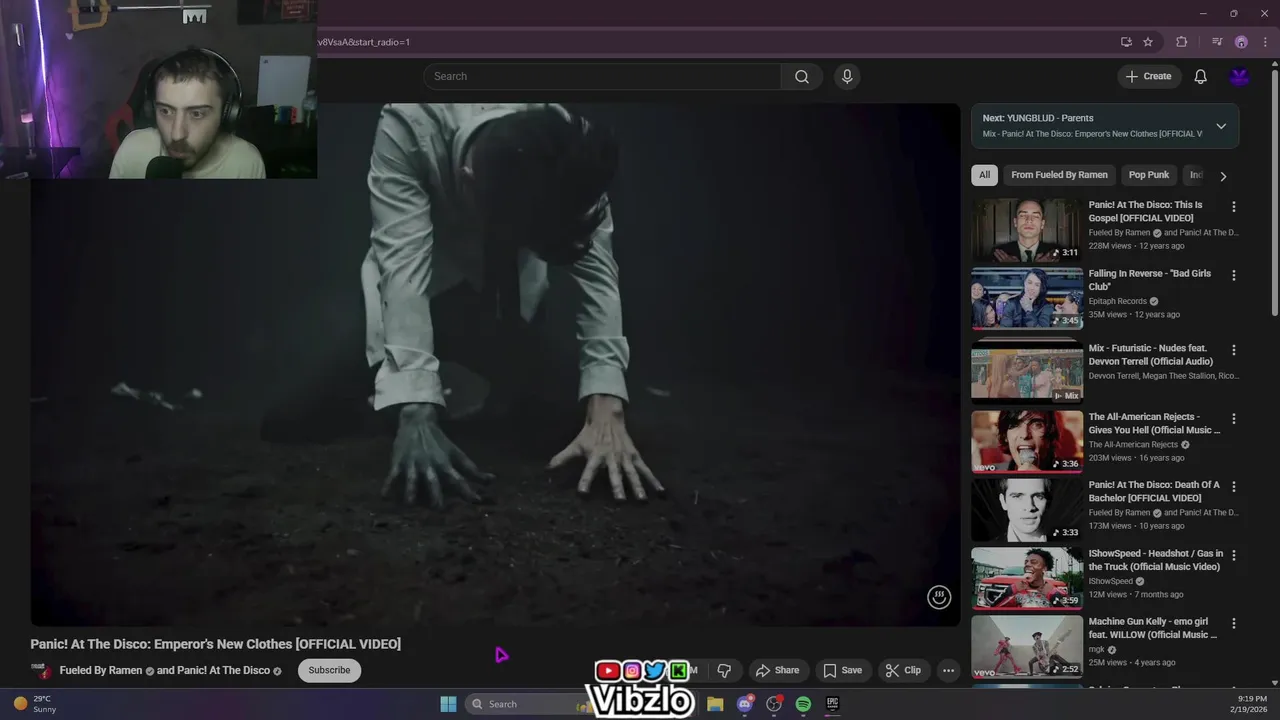Viewport: 1280px width, 720px height.
Task: Open options for This Is Gospel video
Action: (x=1233, y=207)
